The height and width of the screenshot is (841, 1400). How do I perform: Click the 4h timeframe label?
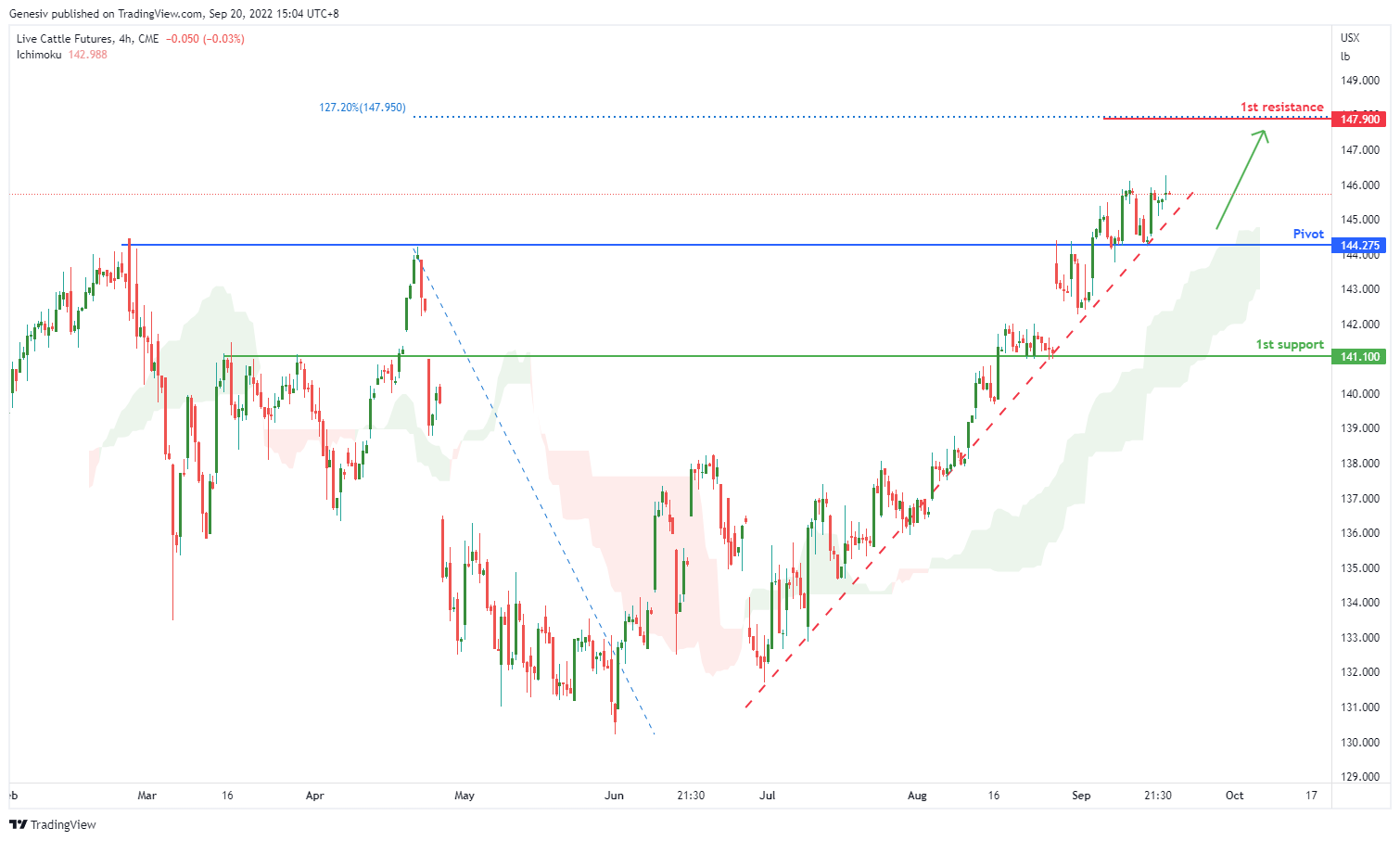125,39
